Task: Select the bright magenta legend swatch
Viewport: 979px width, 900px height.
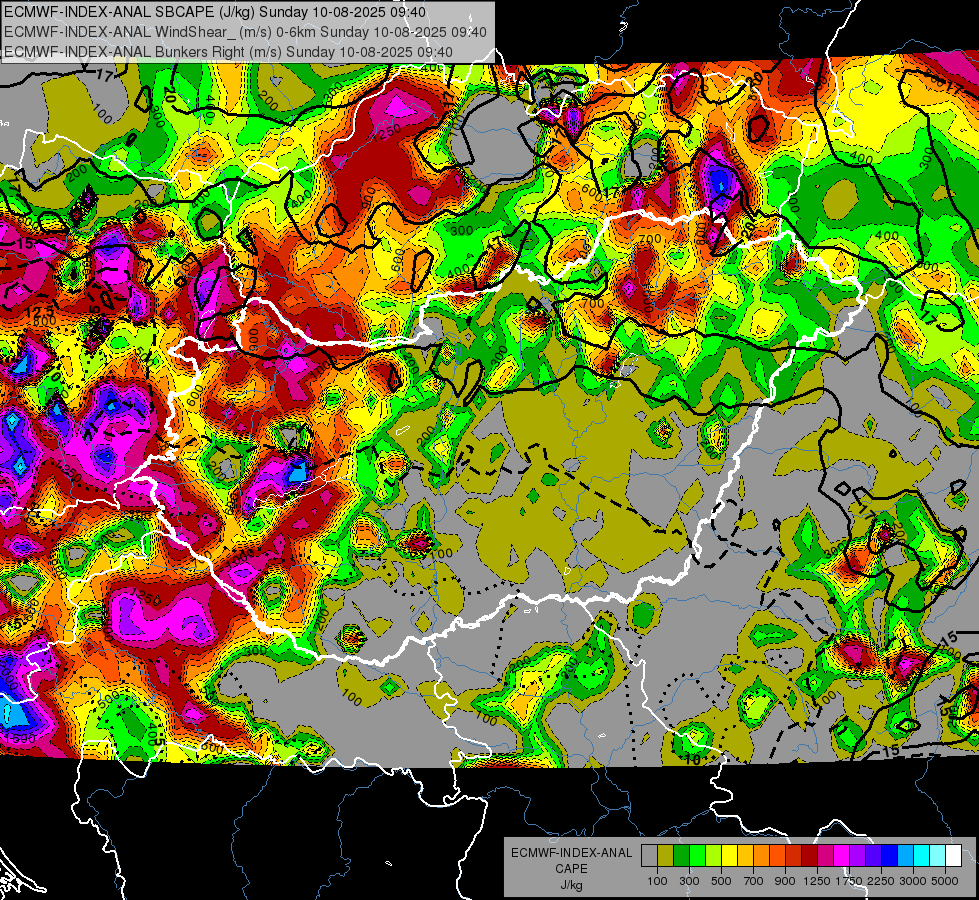Action: pyautogui.click(x=841, y=856)
